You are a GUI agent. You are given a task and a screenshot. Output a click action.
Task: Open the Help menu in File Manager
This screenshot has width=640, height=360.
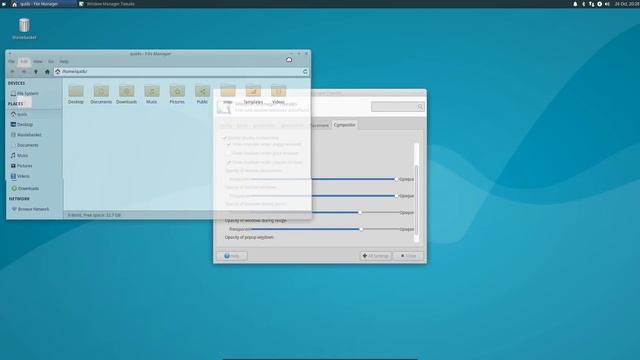(x=64, y=62)
